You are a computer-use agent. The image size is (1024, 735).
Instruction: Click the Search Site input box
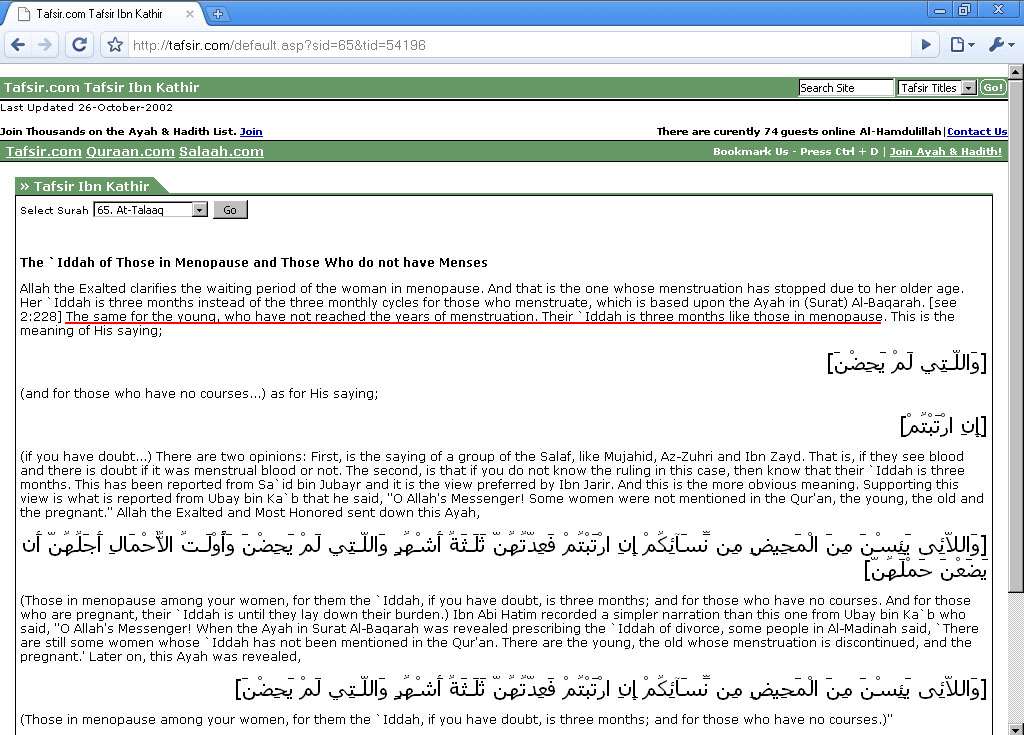[846, 88]
